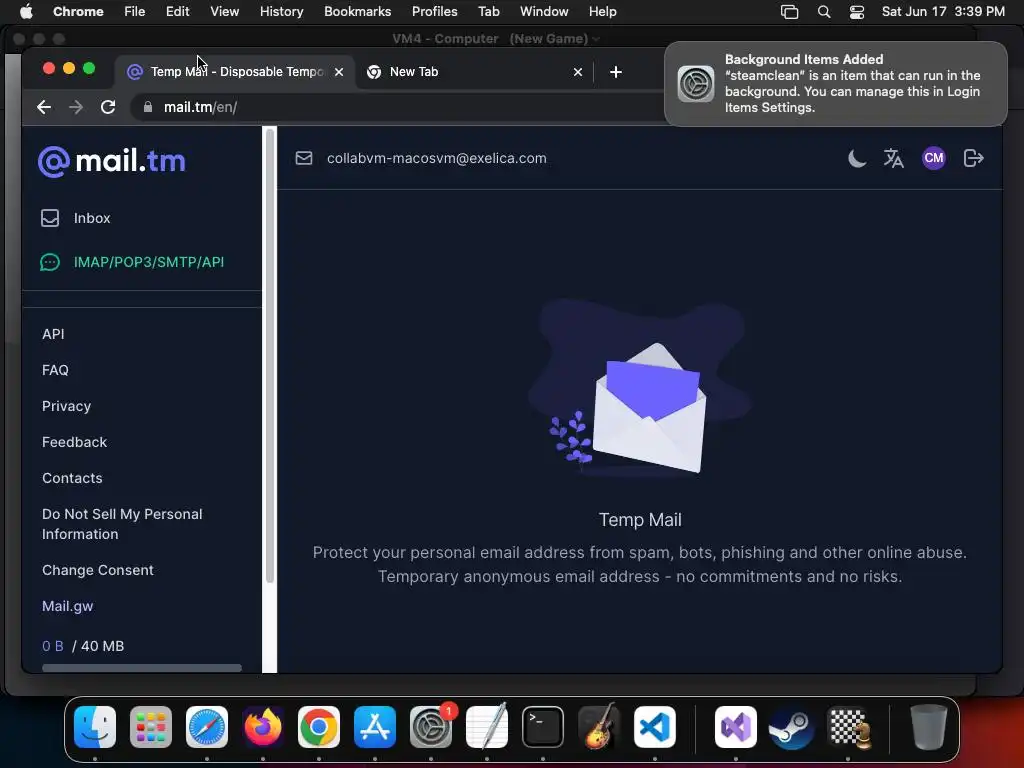Viewport: 1024px width, 768px height.
Task: Click the envelope icon beside the email address
Action: [x=304, y=158]
